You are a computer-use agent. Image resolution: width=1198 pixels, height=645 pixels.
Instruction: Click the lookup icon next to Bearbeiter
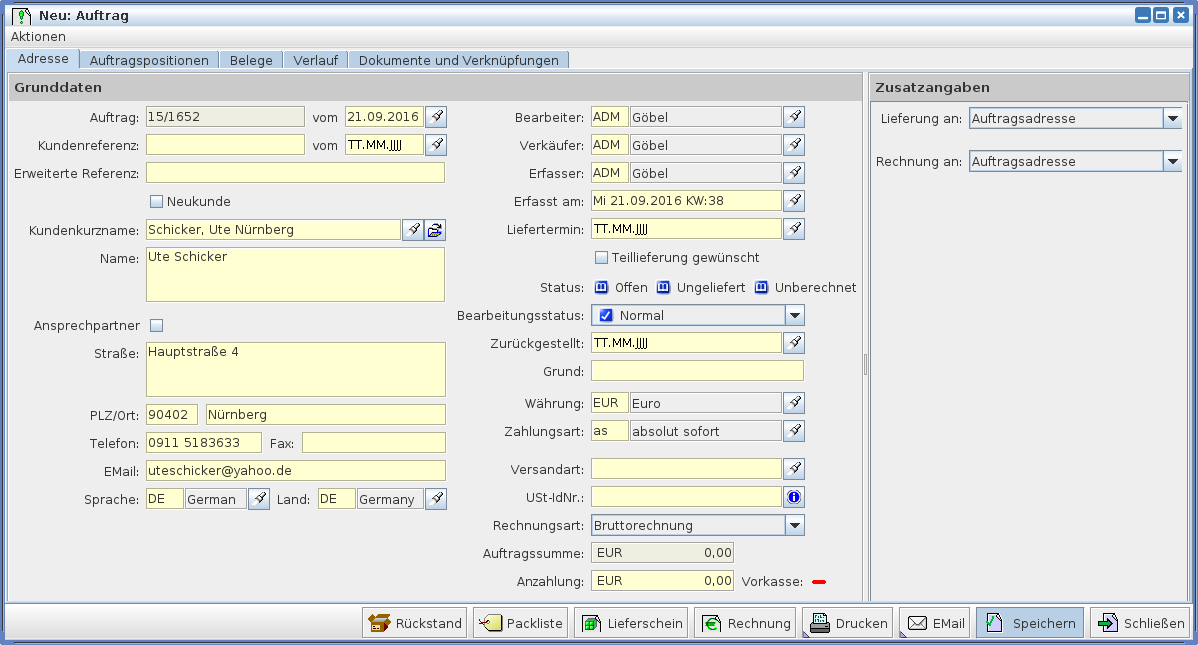793,117
